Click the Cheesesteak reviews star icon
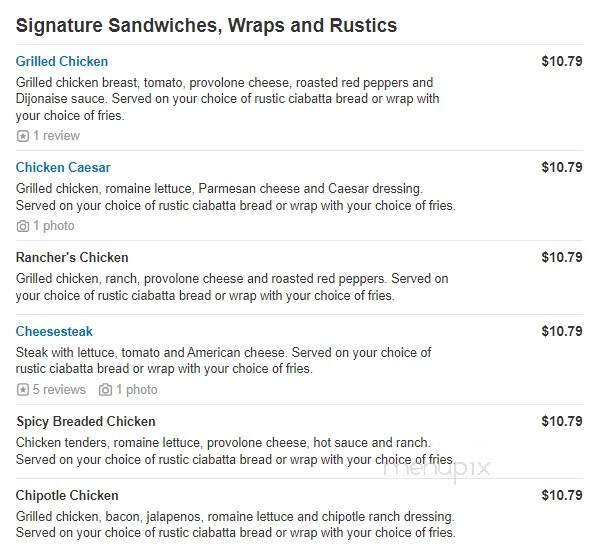This screenshot has height=551, width=616. 23,390
